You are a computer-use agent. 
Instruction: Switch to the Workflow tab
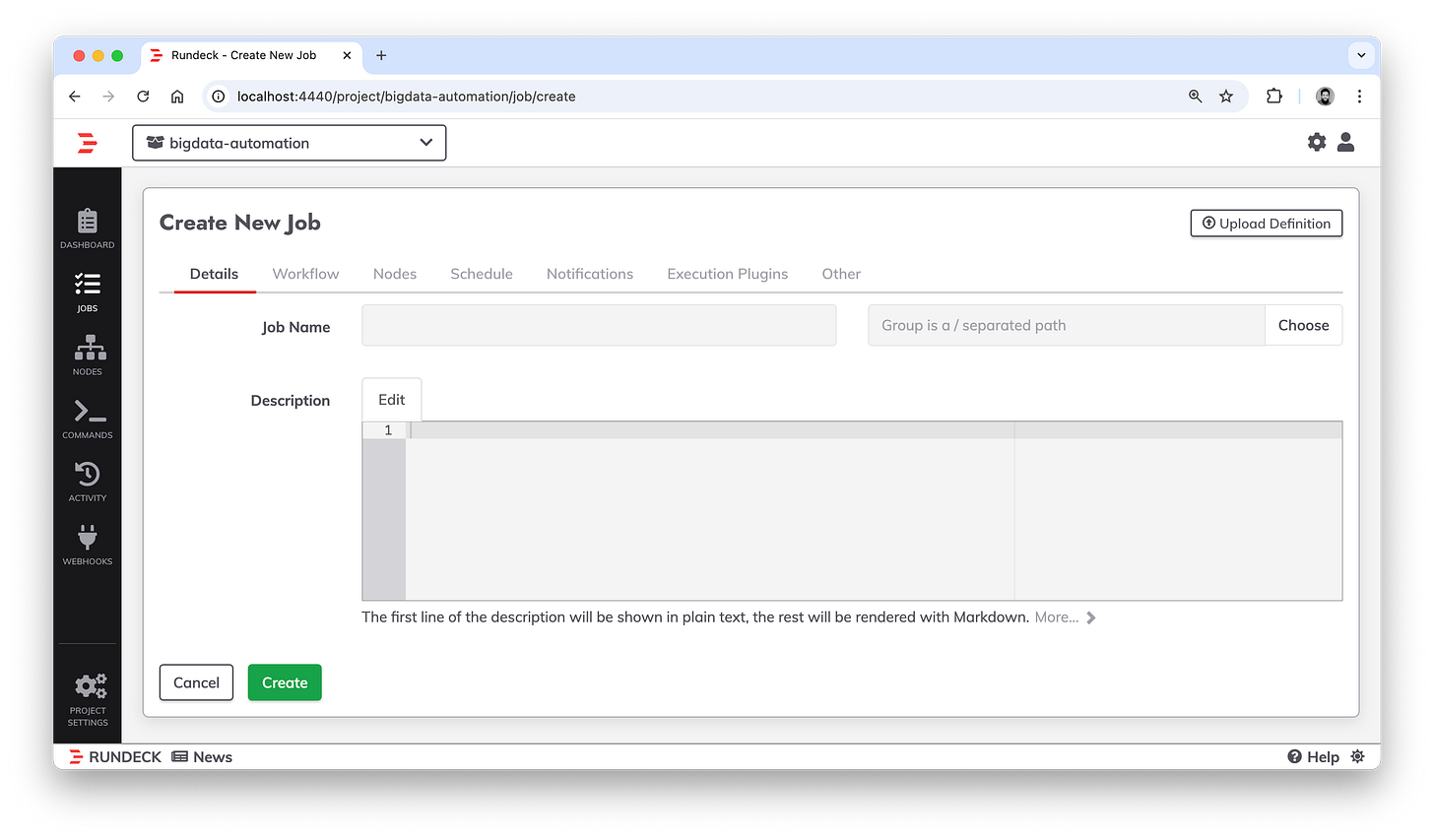[305, 274]
